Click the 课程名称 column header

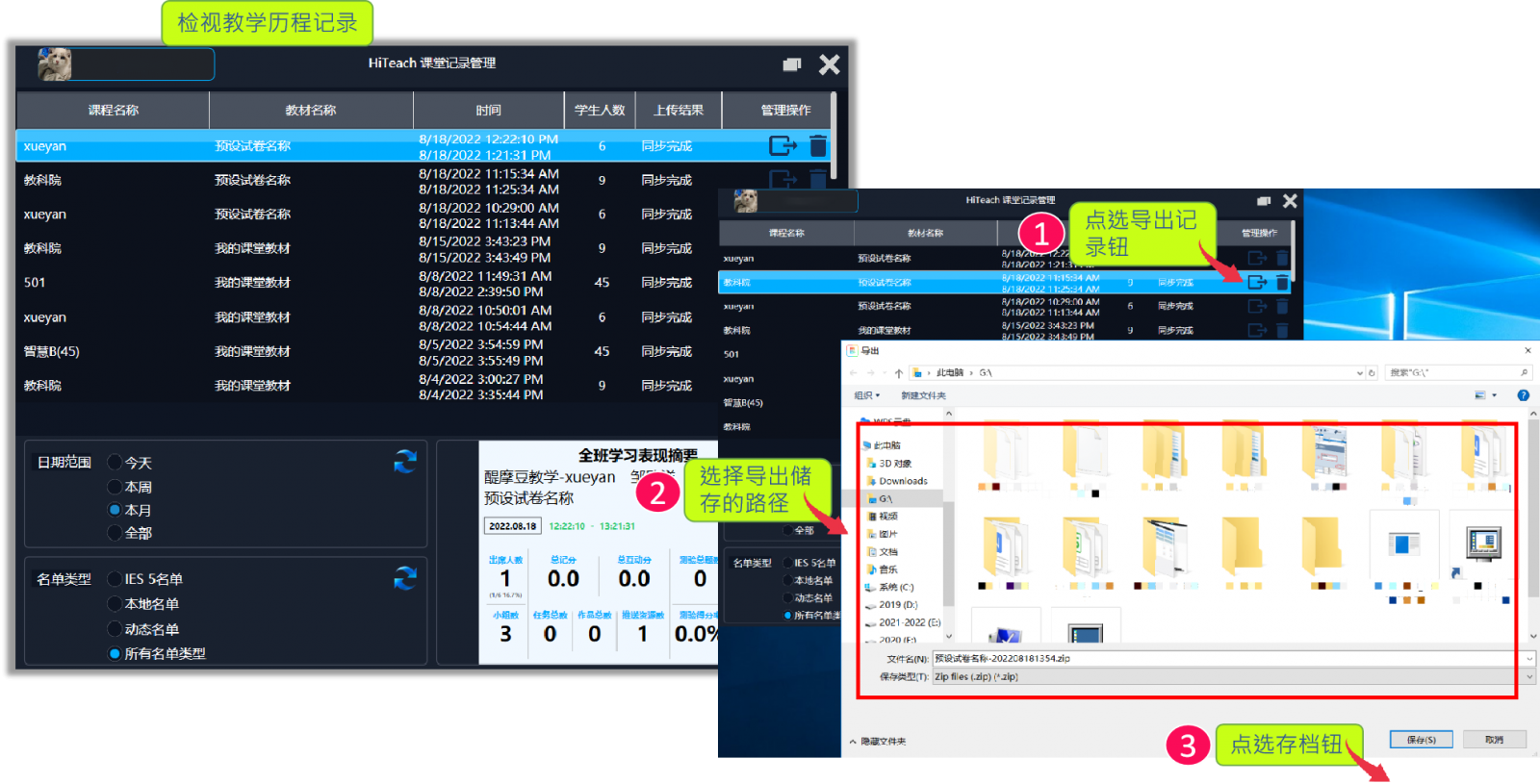(113, 111)
